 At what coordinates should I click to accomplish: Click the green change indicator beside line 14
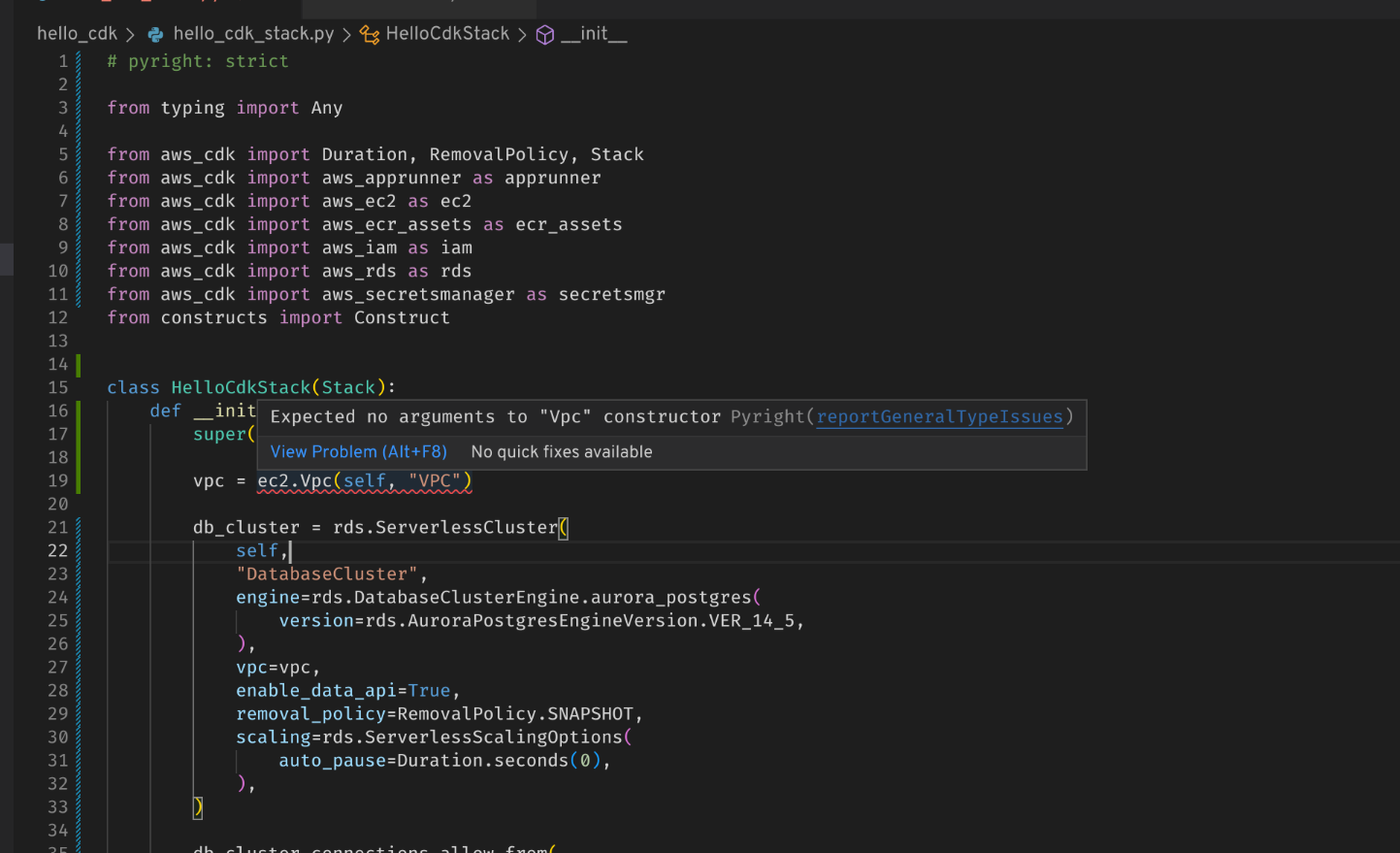(x=80, y=364)
